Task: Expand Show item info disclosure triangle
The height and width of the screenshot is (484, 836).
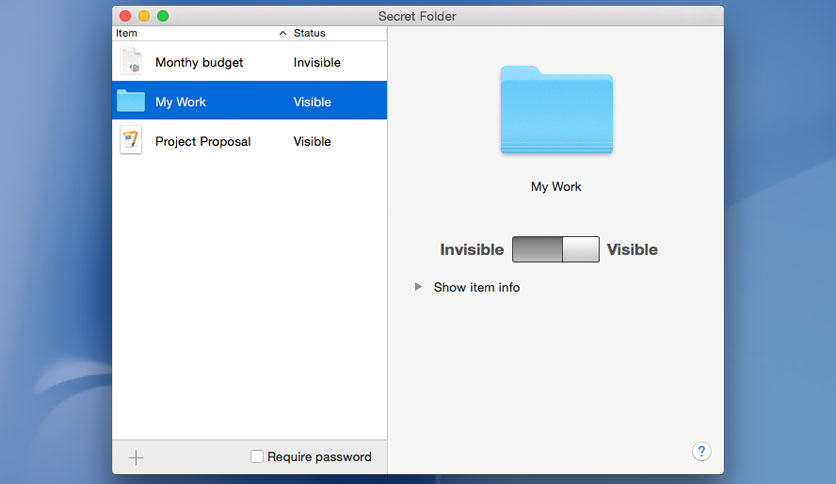Action: [419, 287]
